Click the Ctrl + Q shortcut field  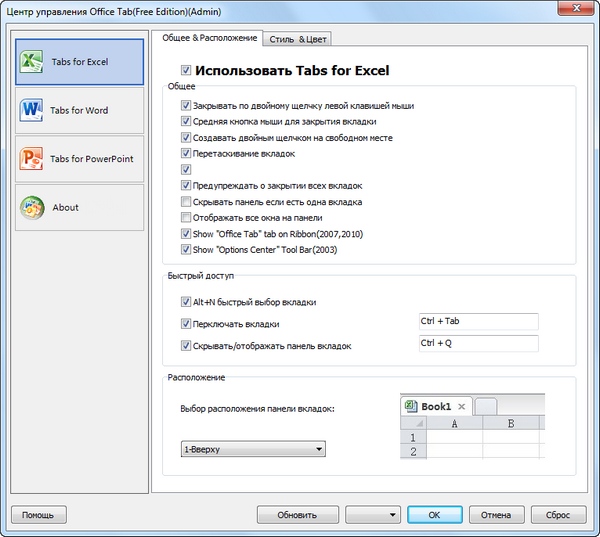[478, 344]
